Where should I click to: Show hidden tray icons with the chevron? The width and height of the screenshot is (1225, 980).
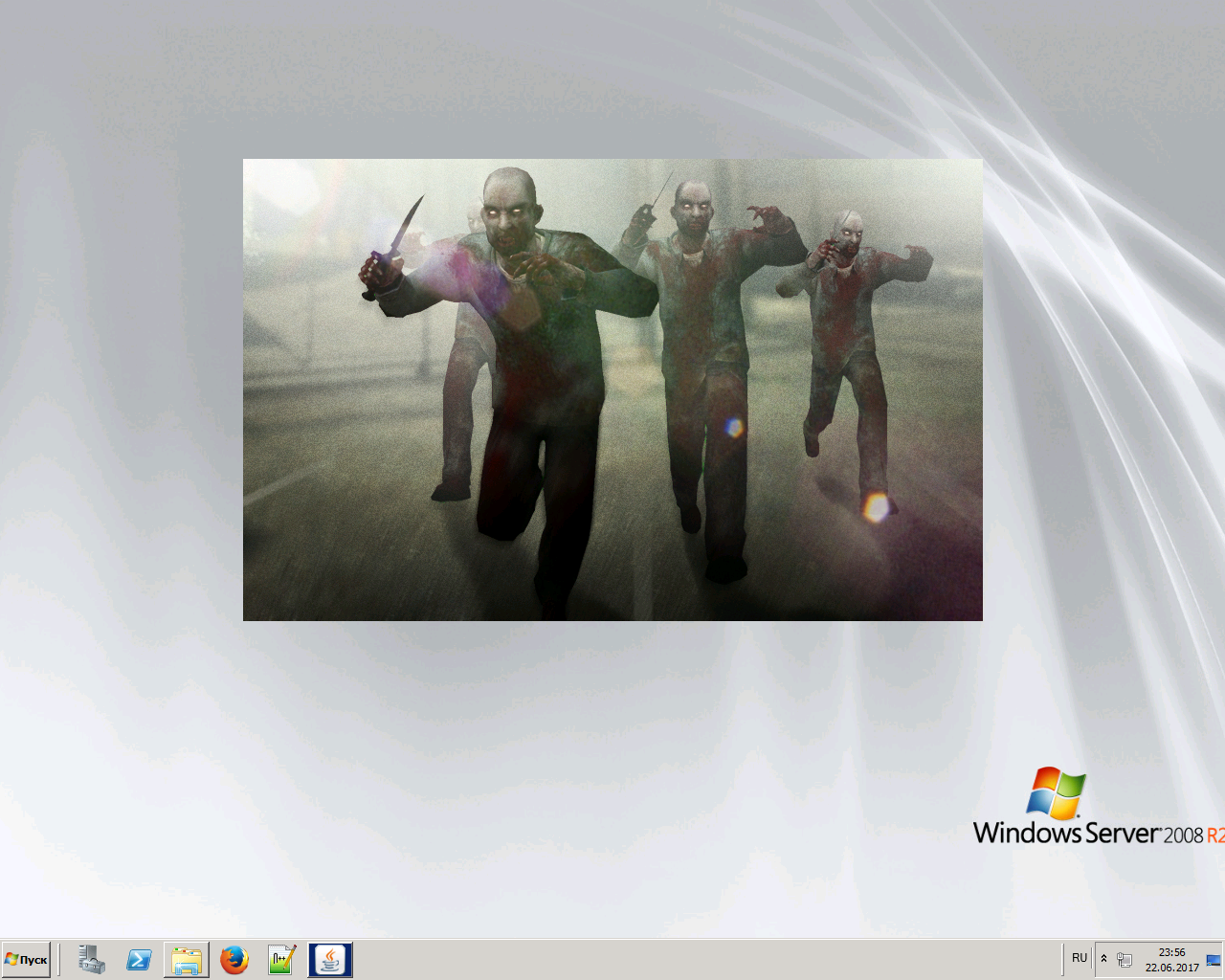pos(1103,959)
